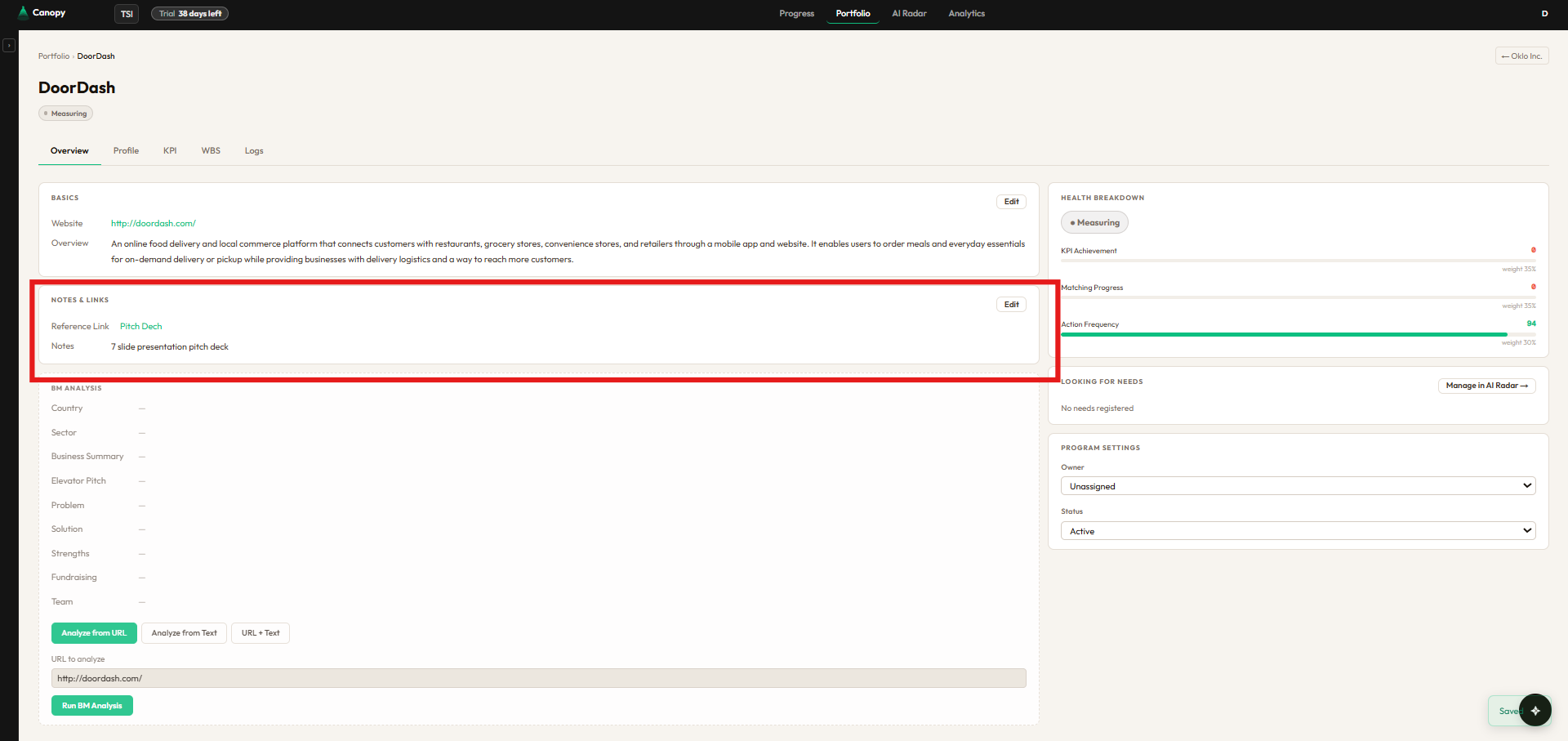The image size is (1568, 741).
Task: Edit the Notes & Links section
Action: pos(1011,305)
